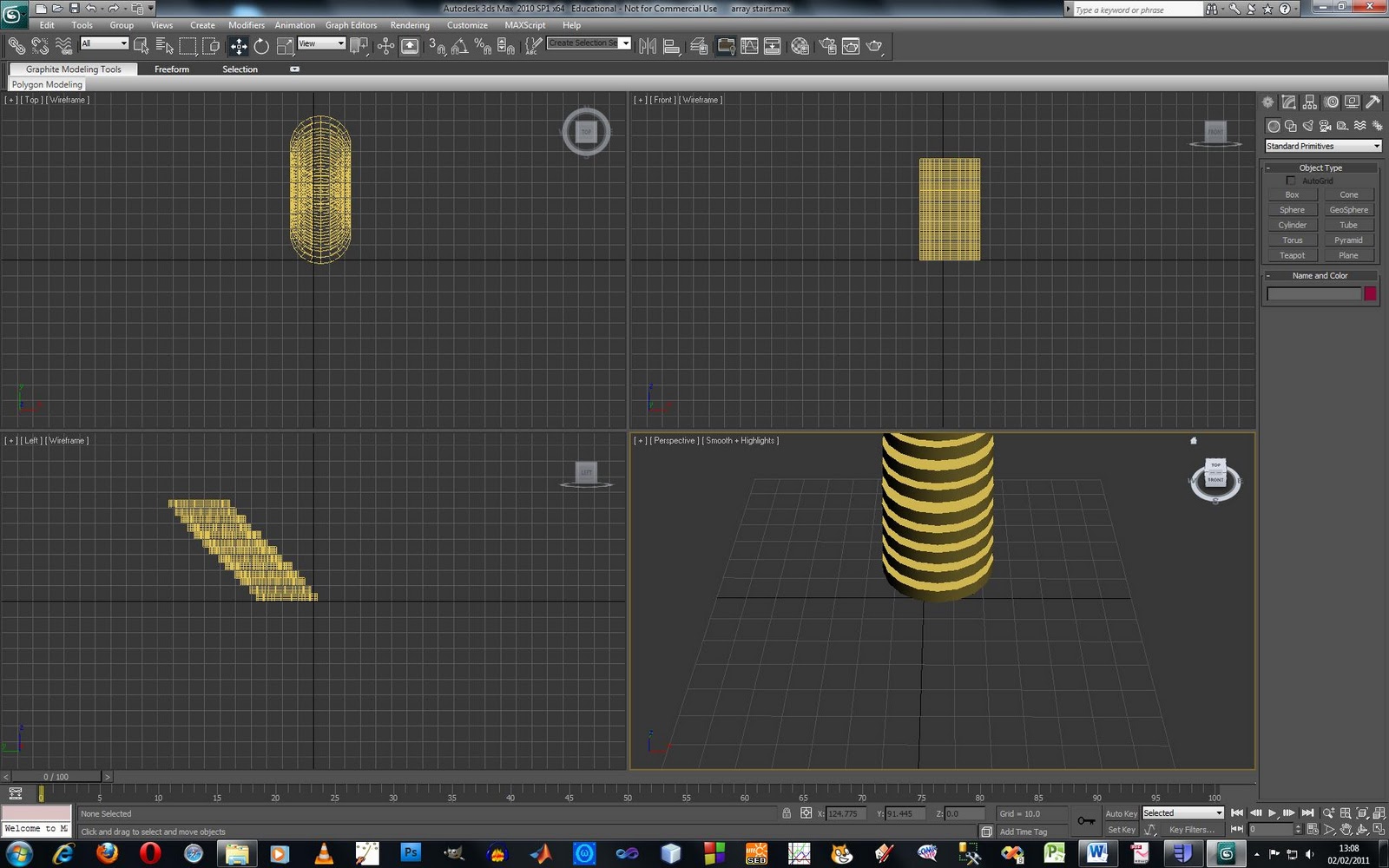The image size is (1389, 868).
Task: Click the Box primitive button
Action: pyautogui.click(x=1292, y=194)
